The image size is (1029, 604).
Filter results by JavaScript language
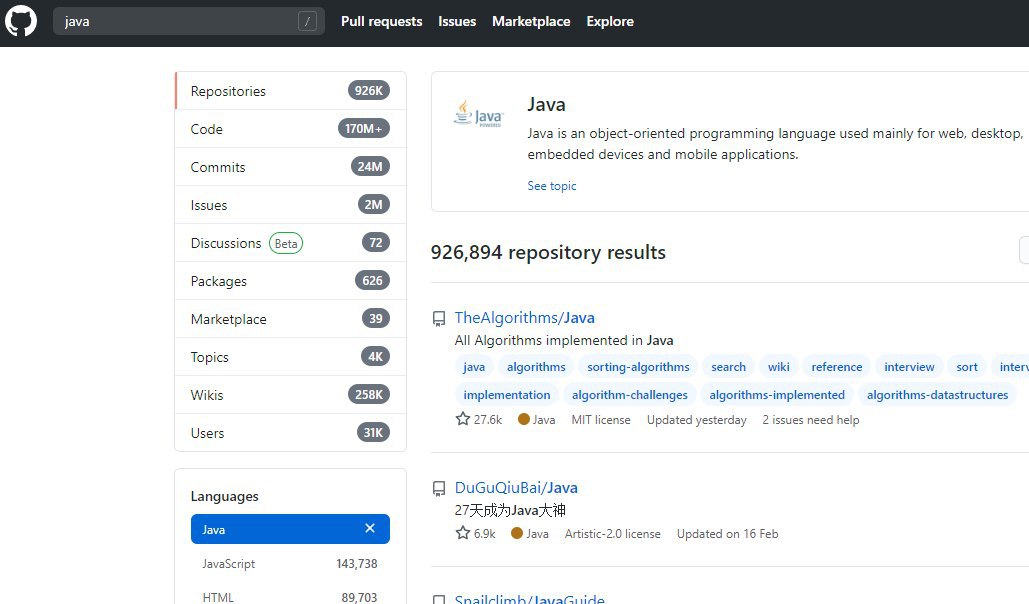(x=290, y=563)
